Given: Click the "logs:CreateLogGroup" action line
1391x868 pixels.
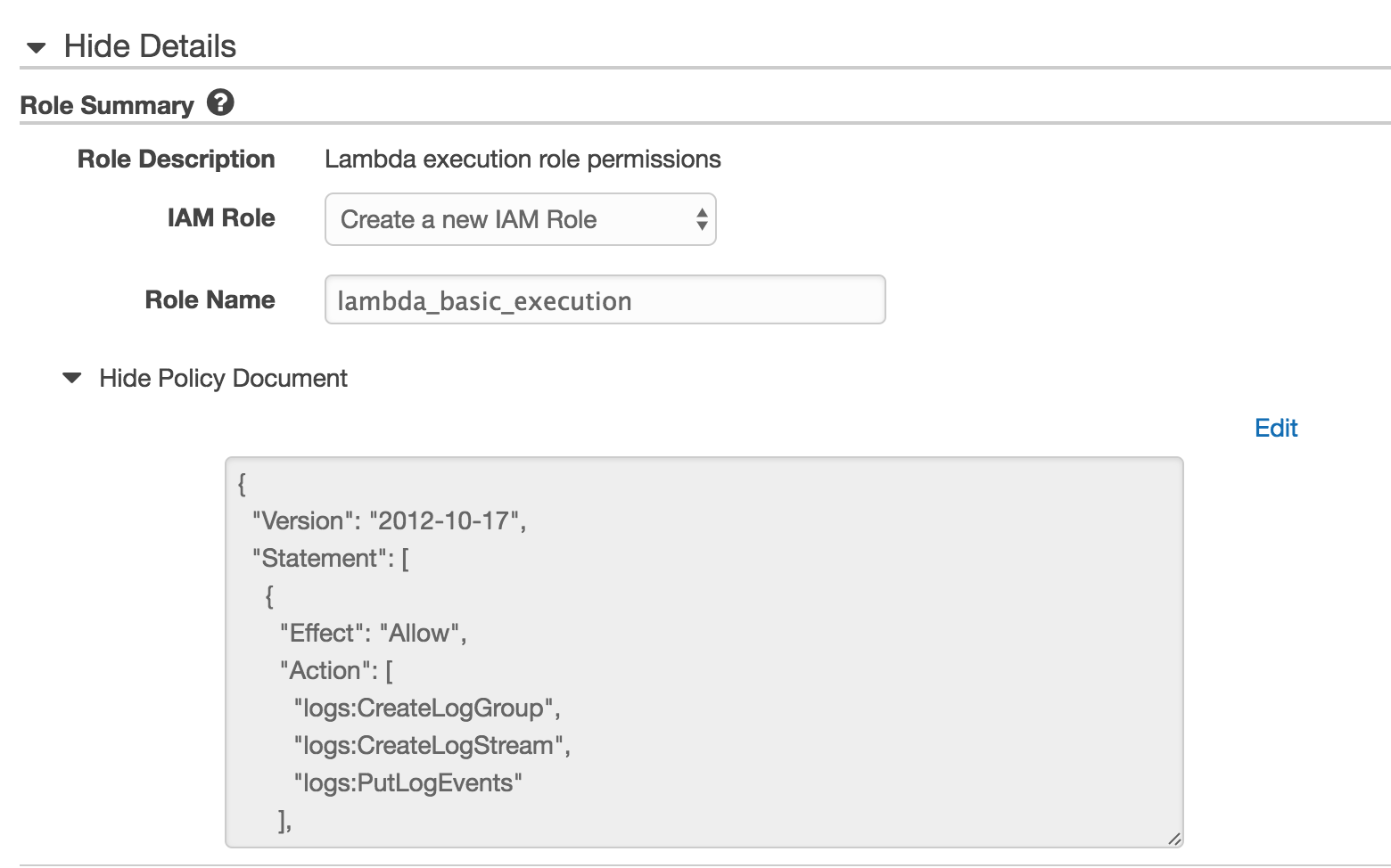Looking at the screenshot, I should (x=426, y=708).
